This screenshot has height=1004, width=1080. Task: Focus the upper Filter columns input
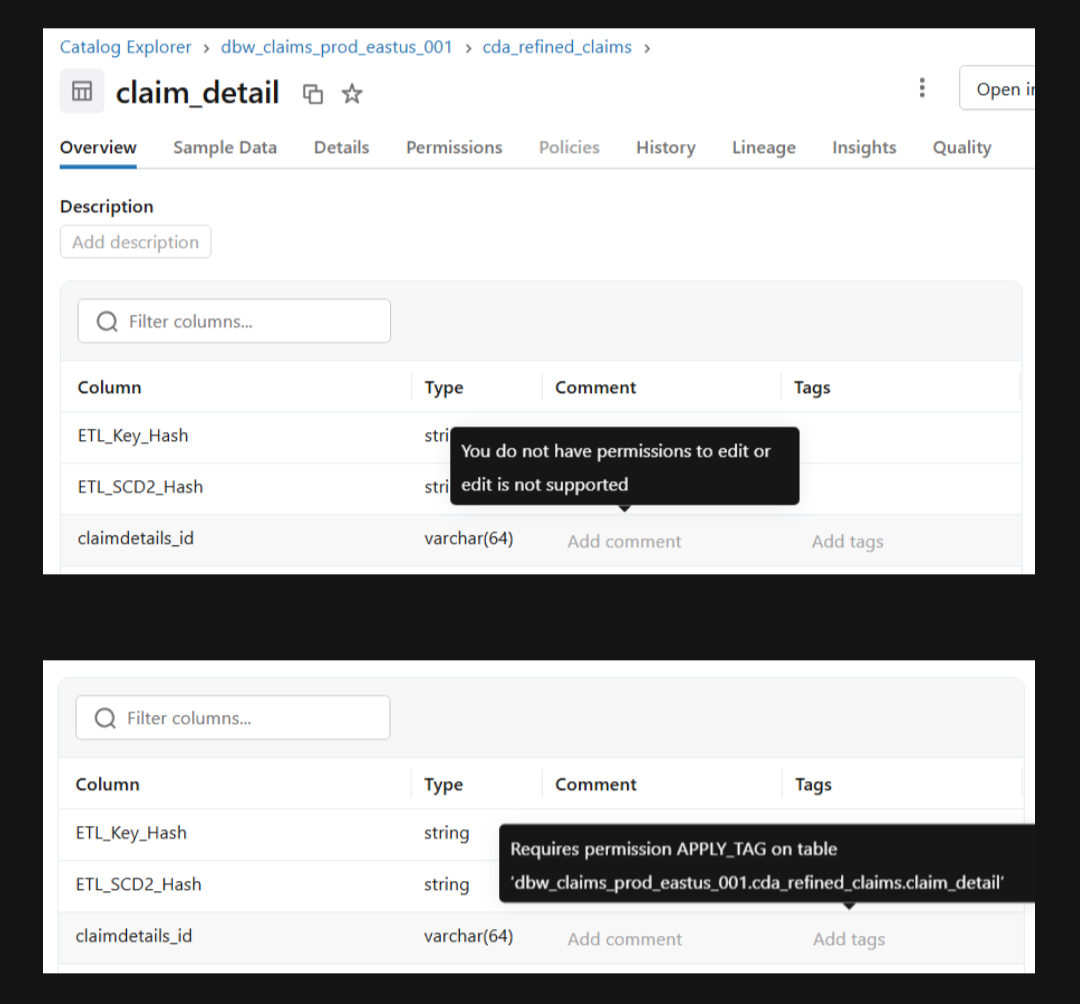click(x=234, y=321)
